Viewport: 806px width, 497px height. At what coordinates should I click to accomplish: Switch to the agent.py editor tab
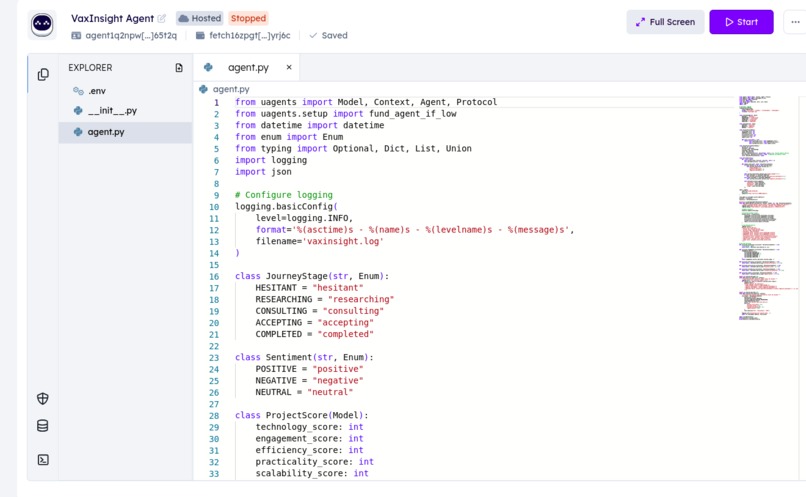[248, 67]
